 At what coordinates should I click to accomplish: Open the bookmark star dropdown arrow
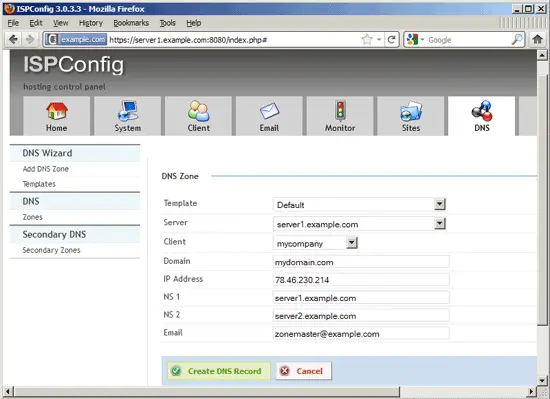379,40
